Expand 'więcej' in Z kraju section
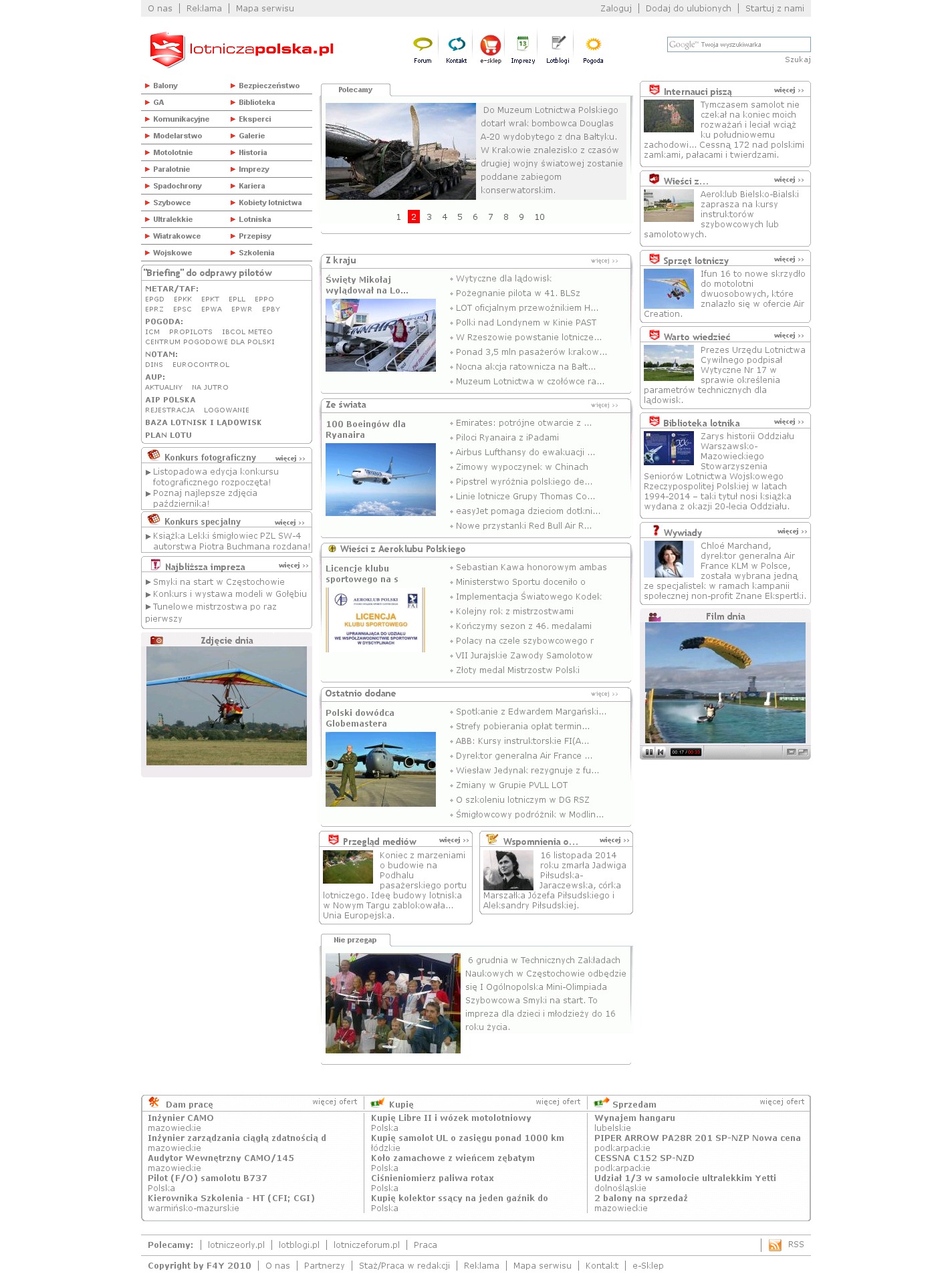Viewport: 952px width, 1282px height. pos(604,261)
